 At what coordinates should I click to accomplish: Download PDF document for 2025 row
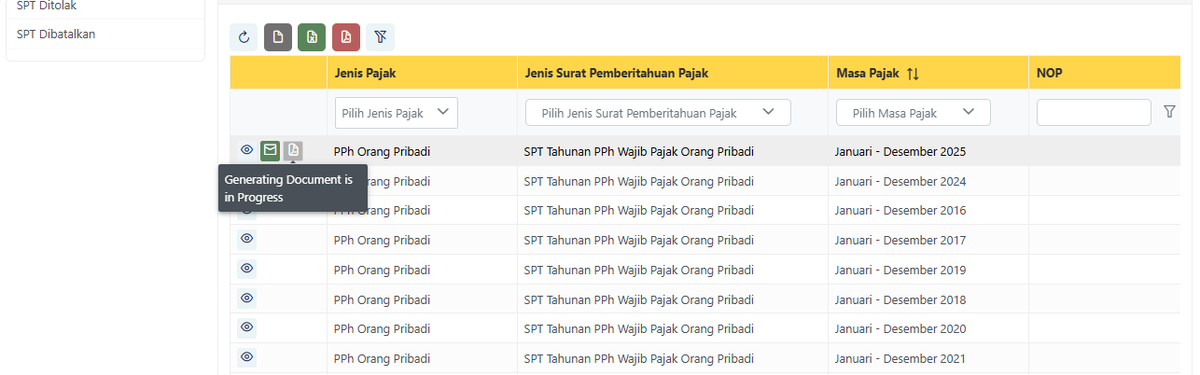(292, 150)
